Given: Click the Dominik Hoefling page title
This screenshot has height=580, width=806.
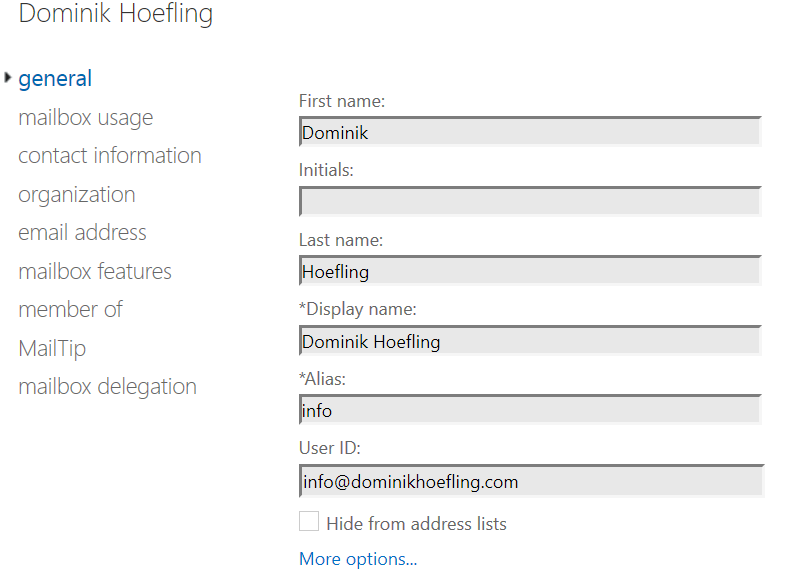Looking at the screenshot, I should coord(115,15).
